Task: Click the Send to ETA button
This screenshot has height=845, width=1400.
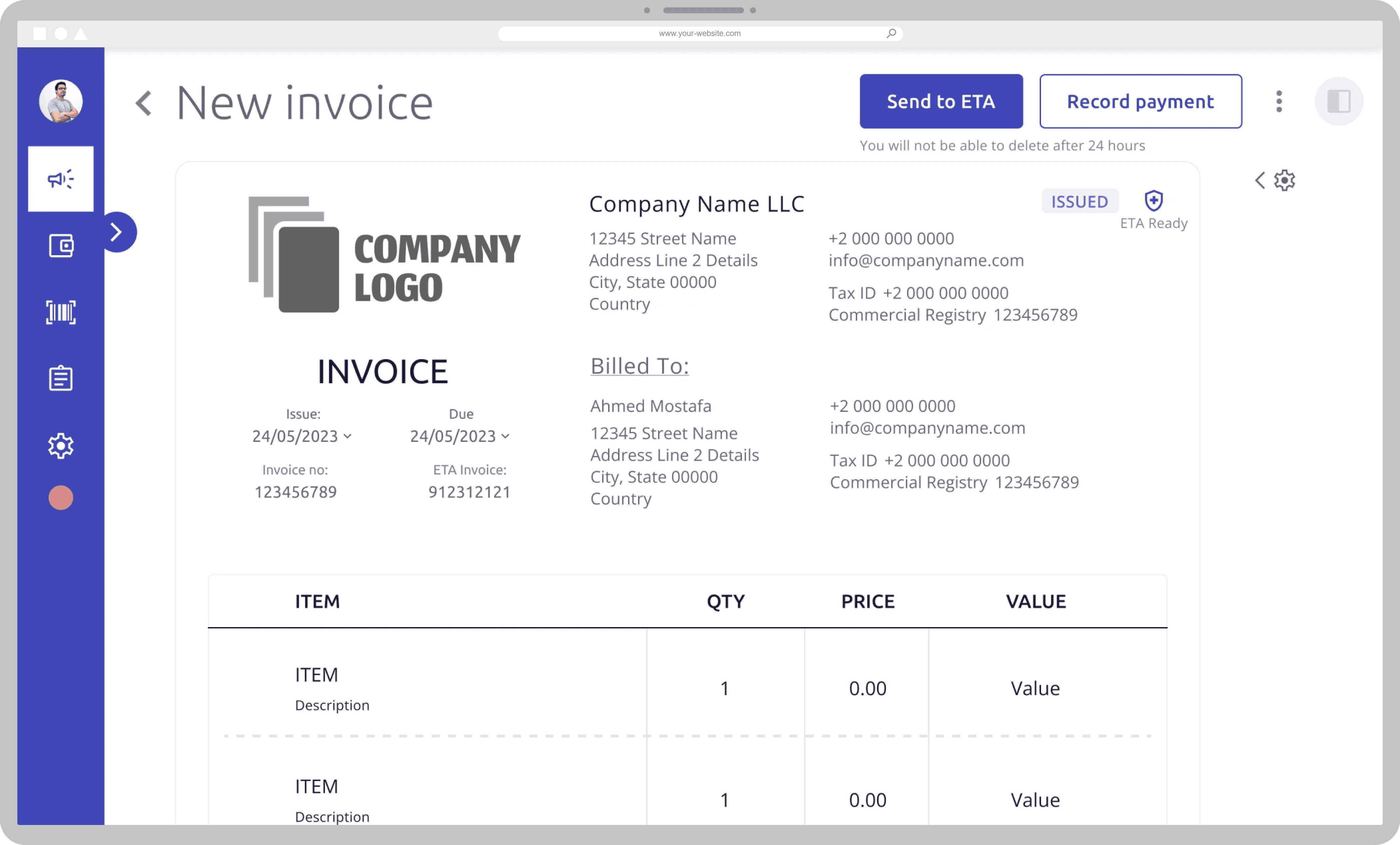Action: [x=941, y=101]
